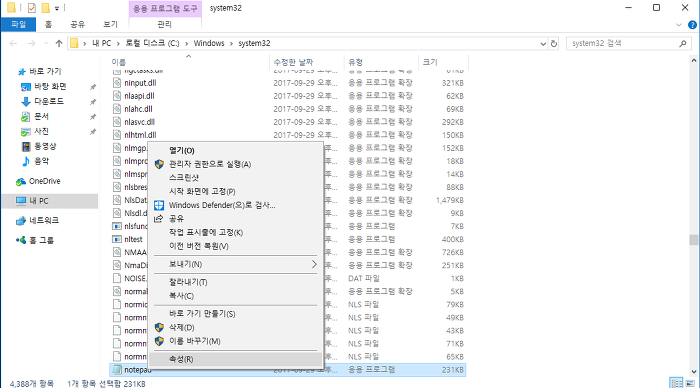Click the file list vertical scrollbar thumb
This screenshot has width=700, height=388.
pyautogui.click(x=693, y=240)
